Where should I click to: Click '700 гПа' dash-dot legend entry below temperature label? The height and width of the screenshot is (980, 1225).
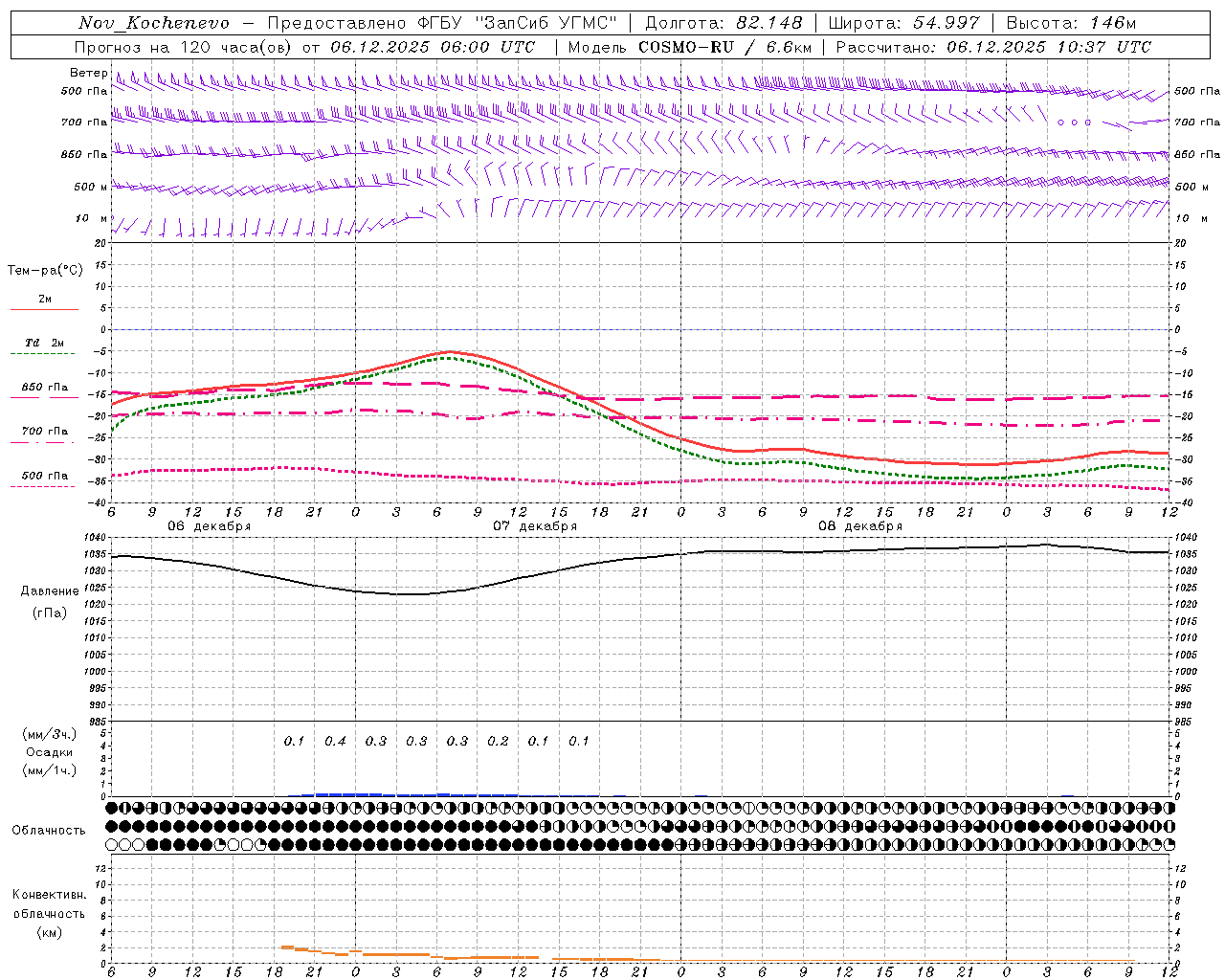point(44,435)
